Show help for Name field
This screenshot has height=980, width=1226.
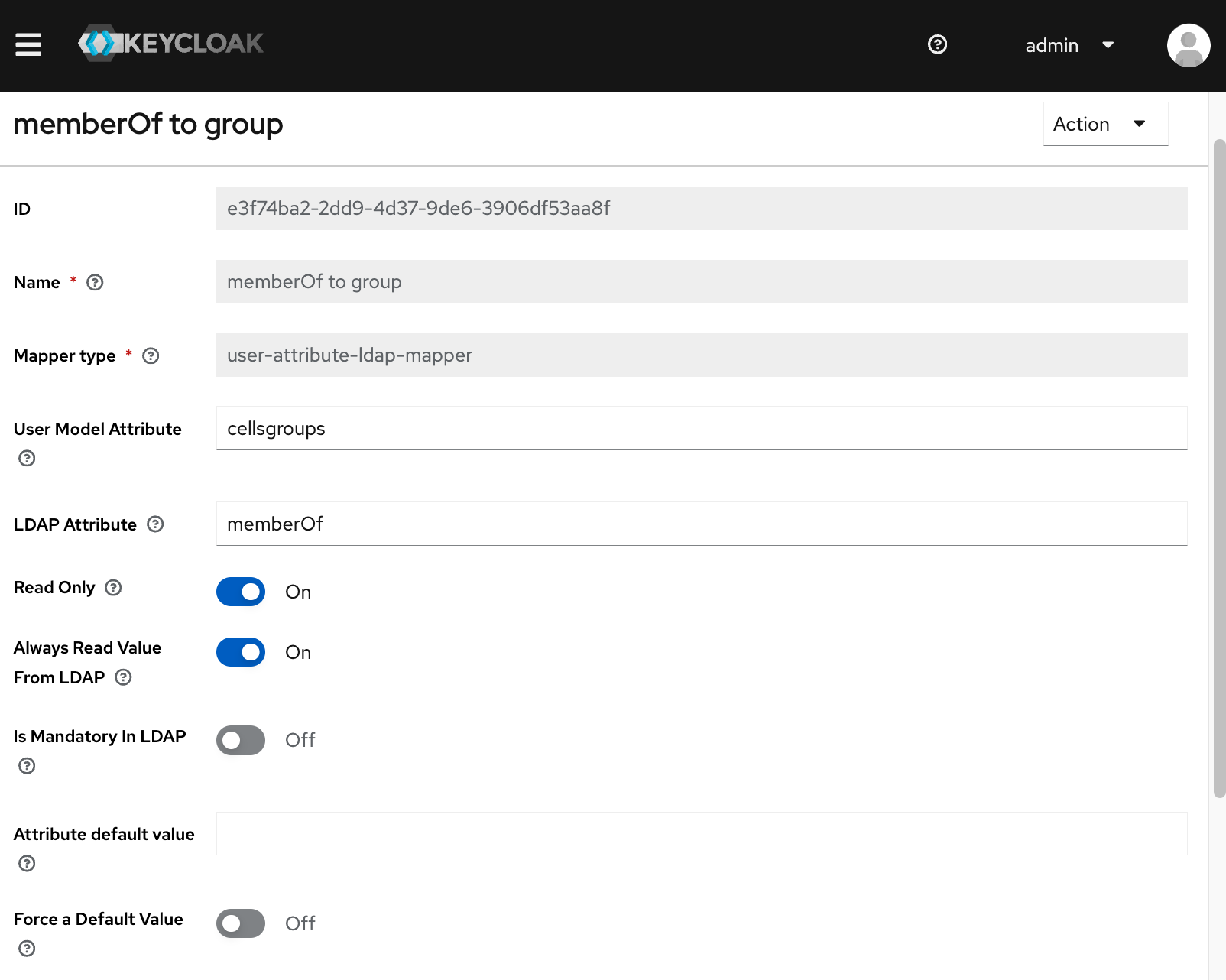point(95,283)
